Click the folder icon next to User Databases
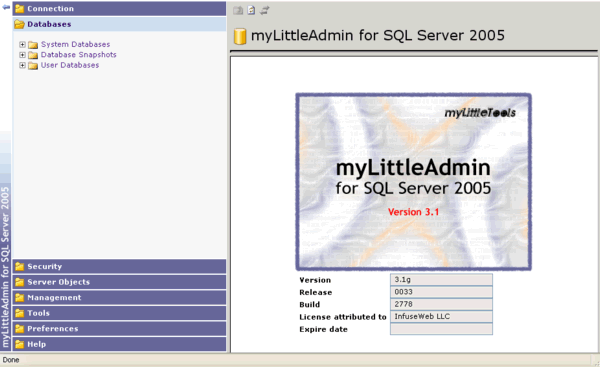The height and width of the screenshot is (367, 600). click(33, 65)
